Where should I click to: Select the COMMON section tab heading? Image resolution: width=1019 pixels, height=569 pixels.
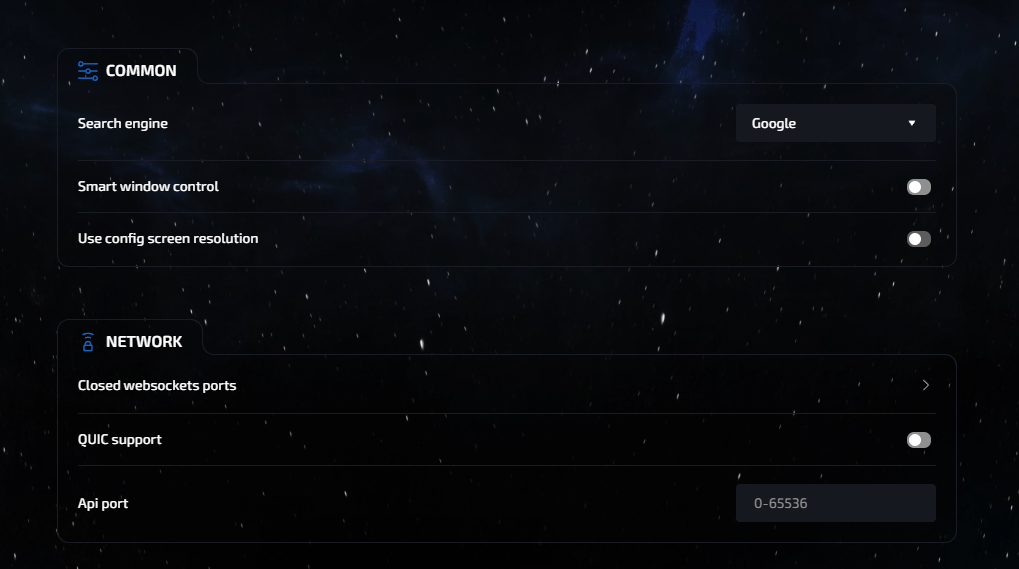[x=141, y=71]
